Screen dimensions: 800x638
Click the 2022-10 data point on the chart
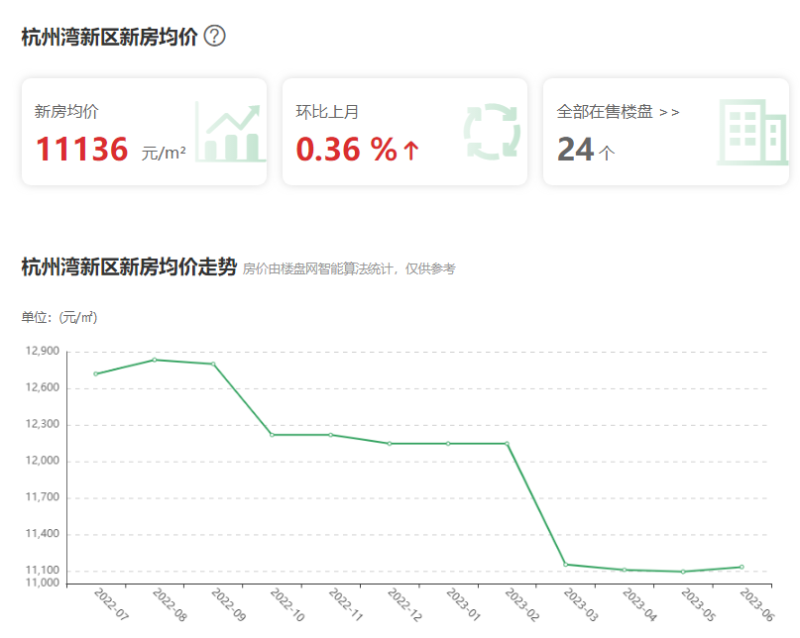(272, 435)
